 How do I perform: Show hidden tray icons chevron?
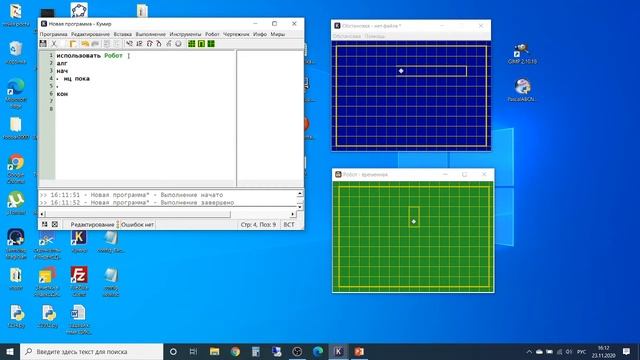click(529, 351)
